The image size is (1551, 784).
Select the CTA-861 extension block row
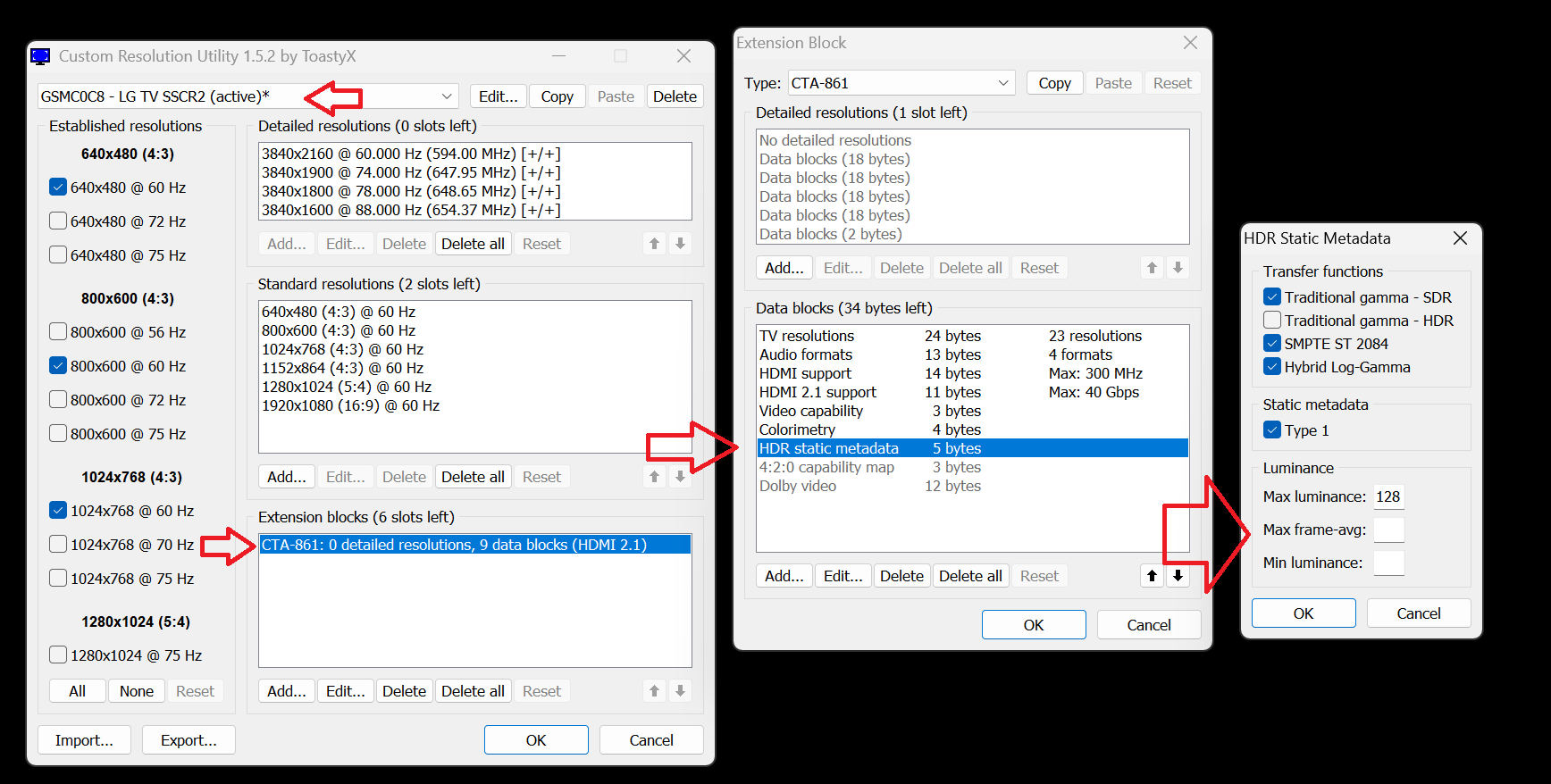(x=474, y=545)
